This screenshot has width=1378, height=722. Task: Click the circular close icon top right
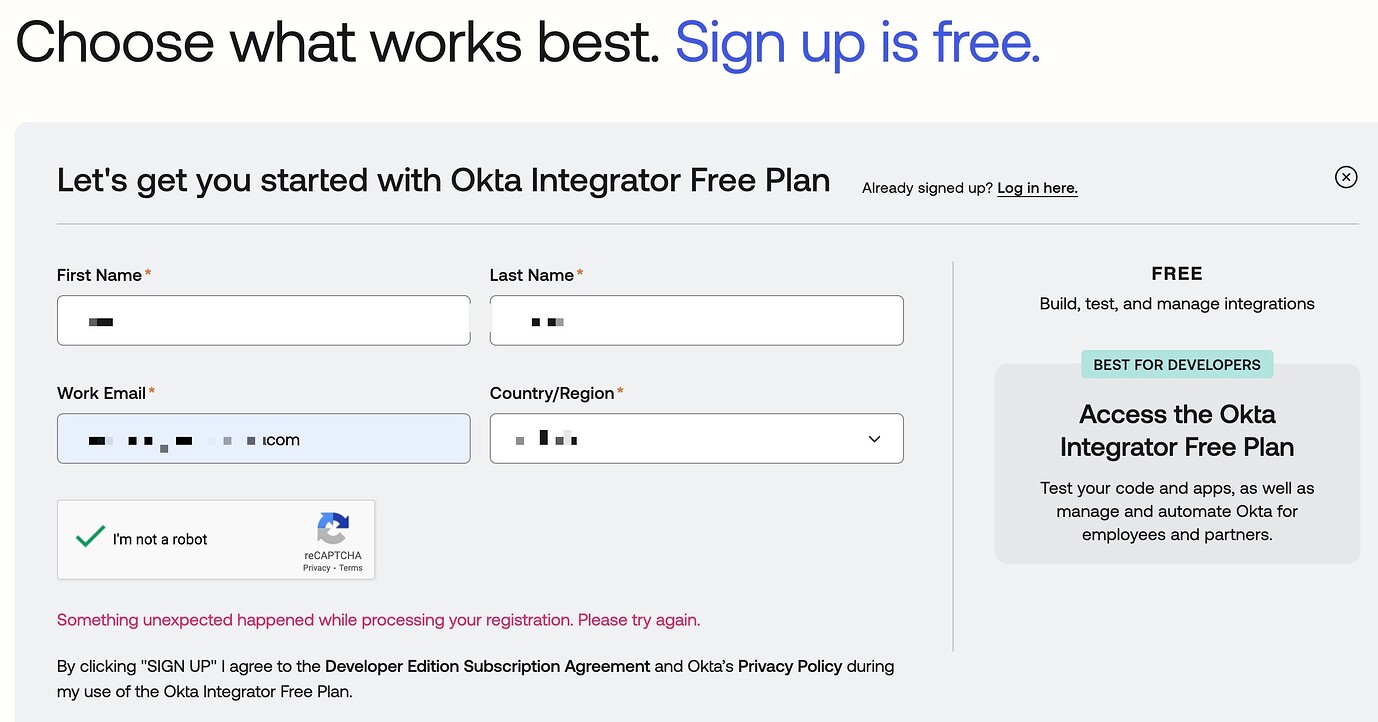click(1346, 176)
